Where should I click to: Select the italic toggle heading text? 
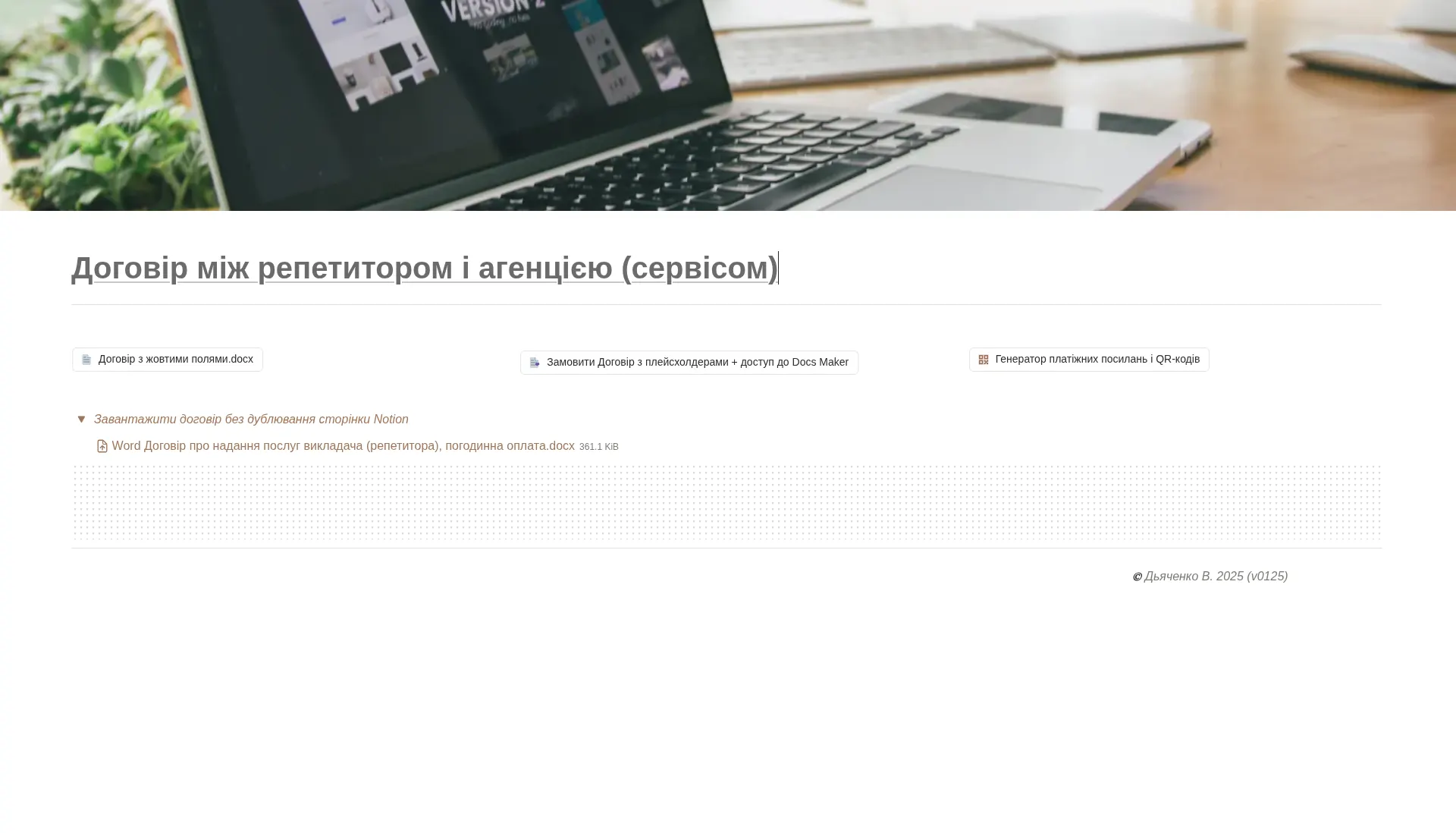[251, 419]
